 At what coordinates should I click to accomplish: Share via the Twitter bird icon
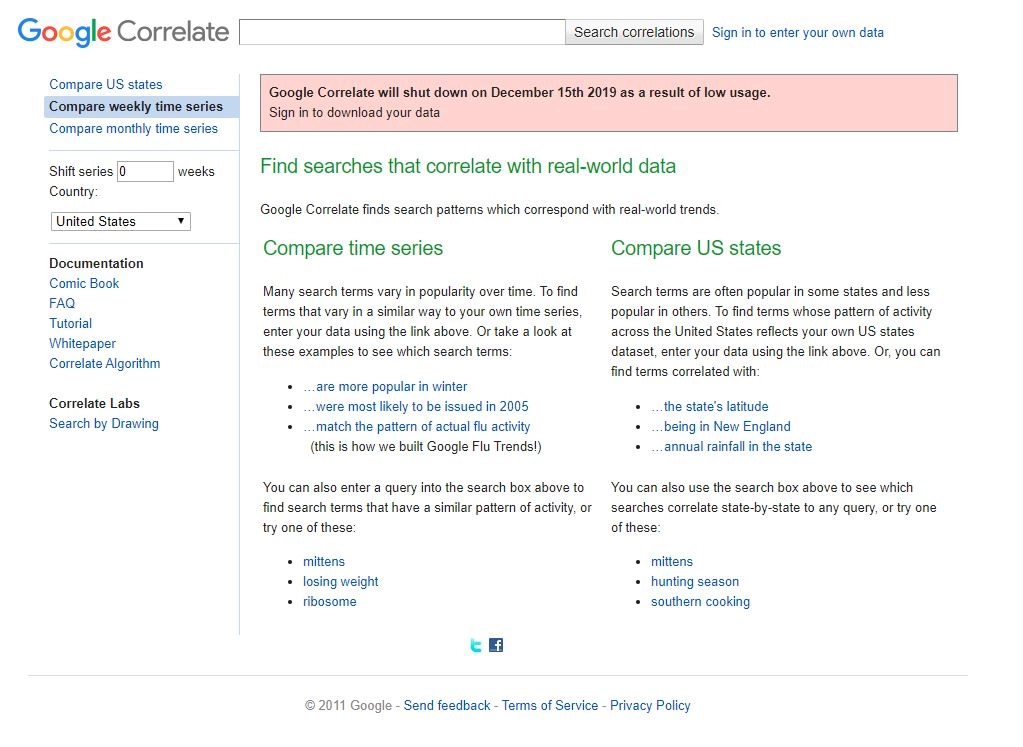(x=476, y=645)
